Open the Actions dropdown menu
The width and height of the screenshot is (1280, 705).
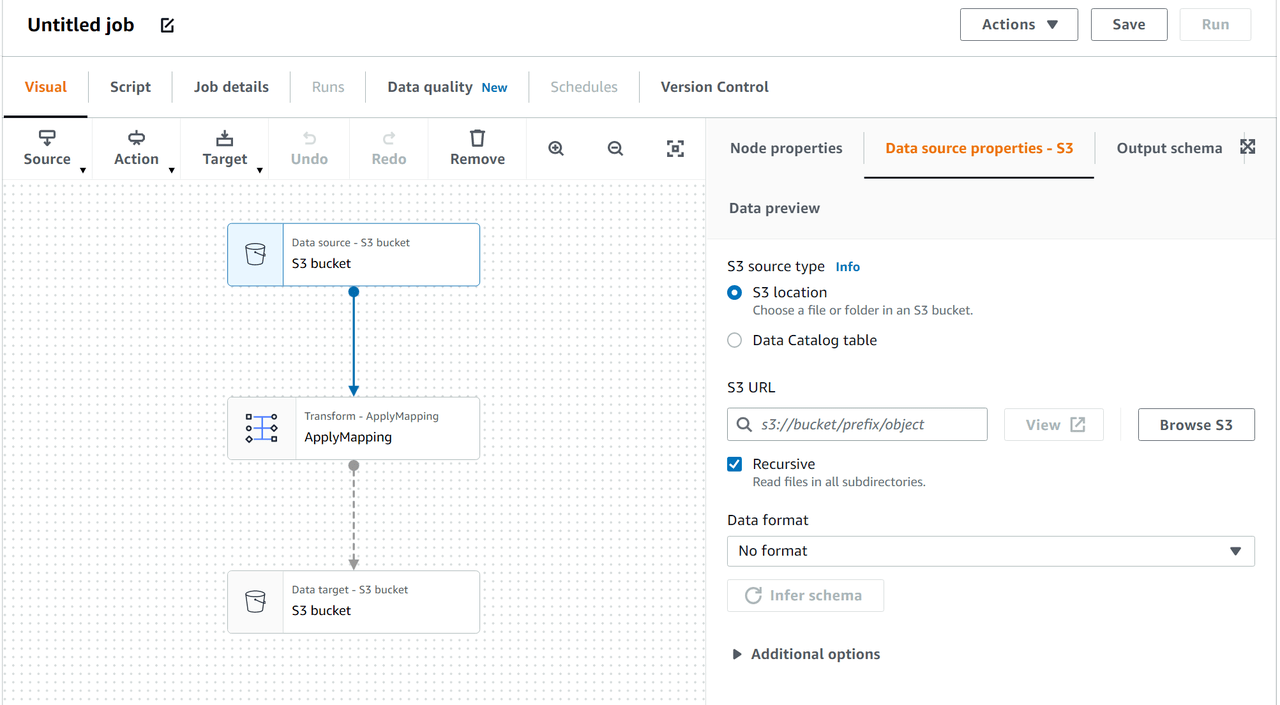1018,24
